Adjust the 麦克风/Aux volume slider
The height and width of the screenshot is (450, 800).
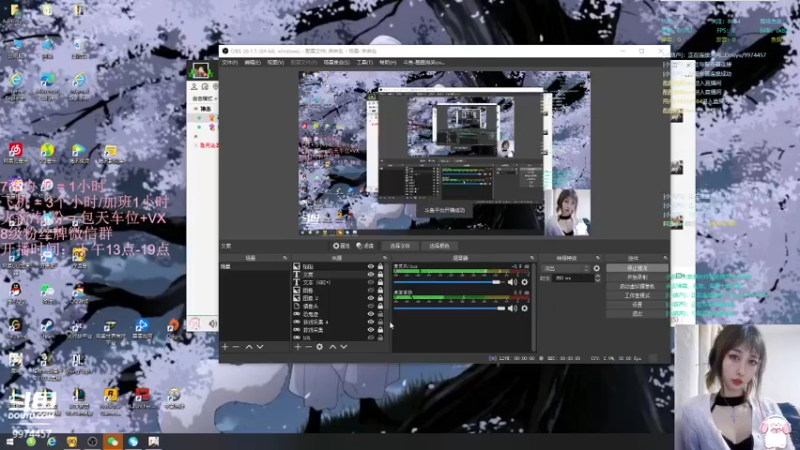(x=449, y=282)
